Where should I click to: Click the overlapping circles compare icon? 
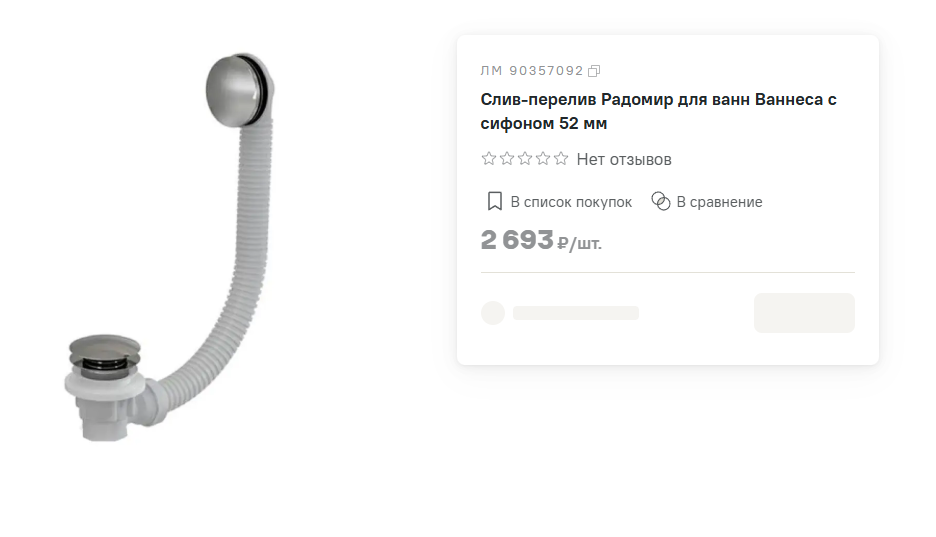(661, 201)
